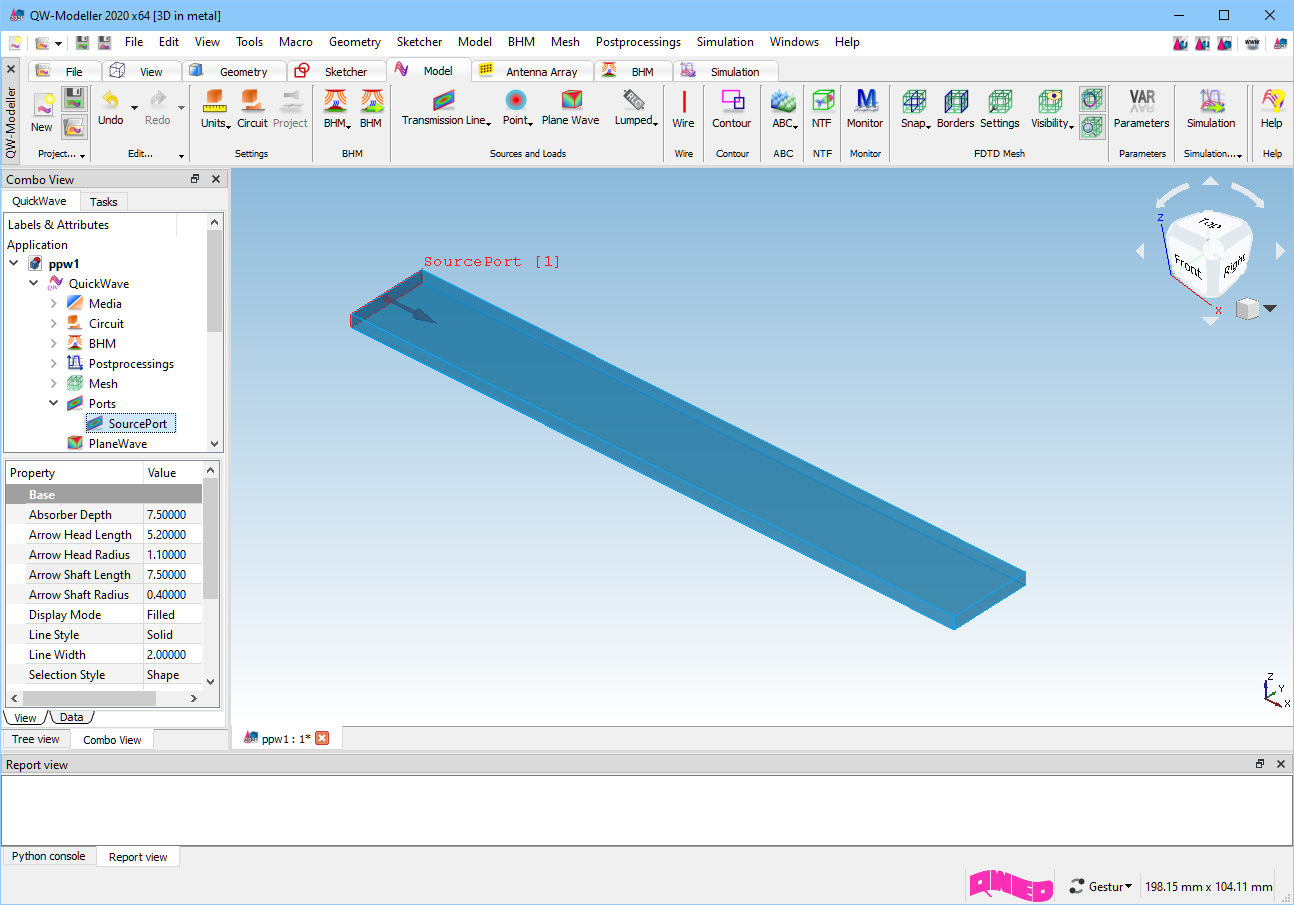Switch to the Antenna Array ribbon tab
Image resolution: width=1294 pixels, height=905 pixels.
coord(531,71)
